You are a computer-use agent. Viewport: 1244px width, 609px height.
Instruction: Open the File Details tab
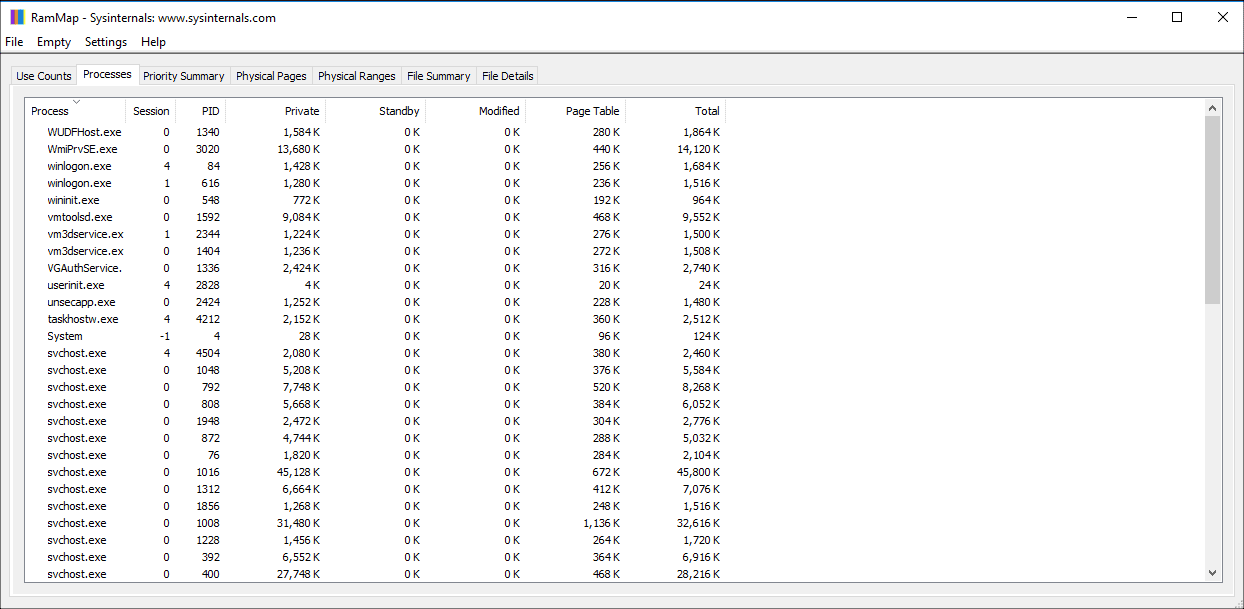tap(507, 75)
